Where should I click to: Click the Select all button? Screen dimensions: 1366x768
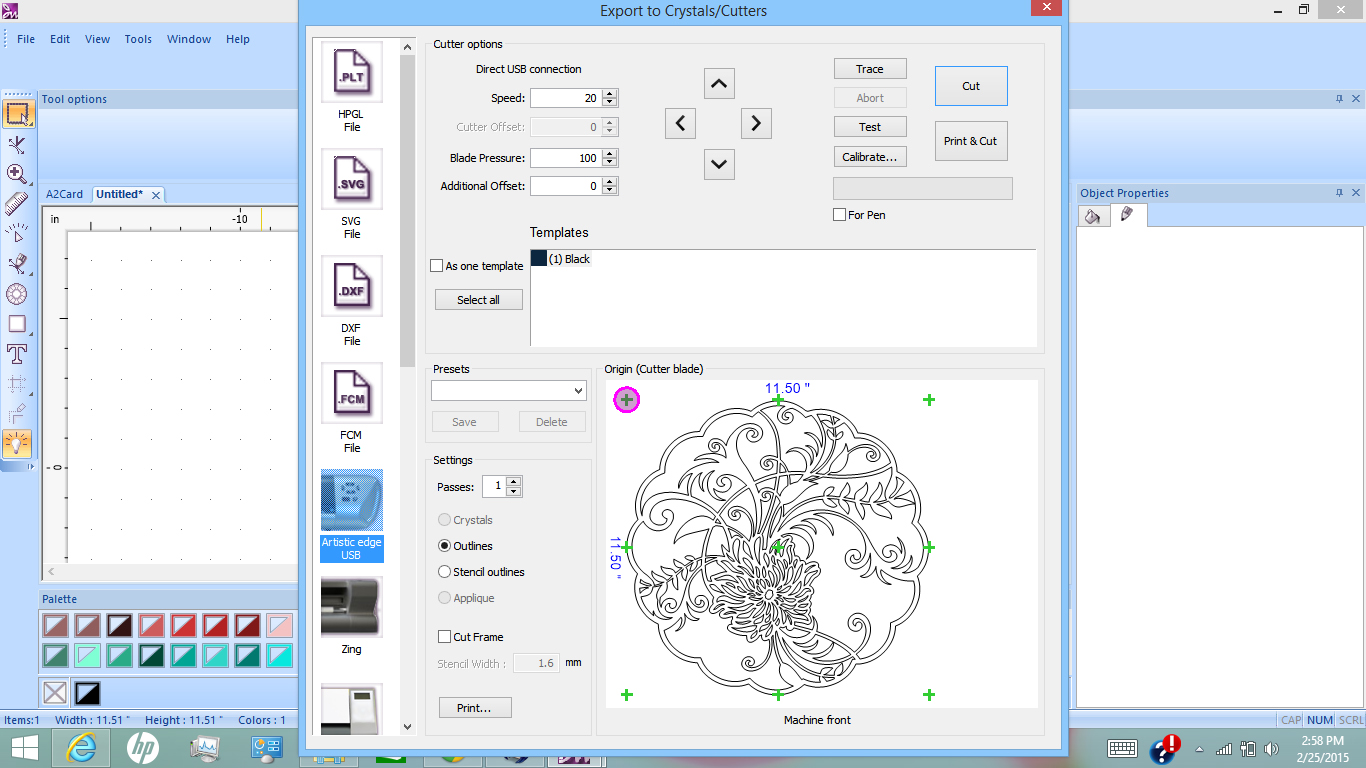[479, 300]
